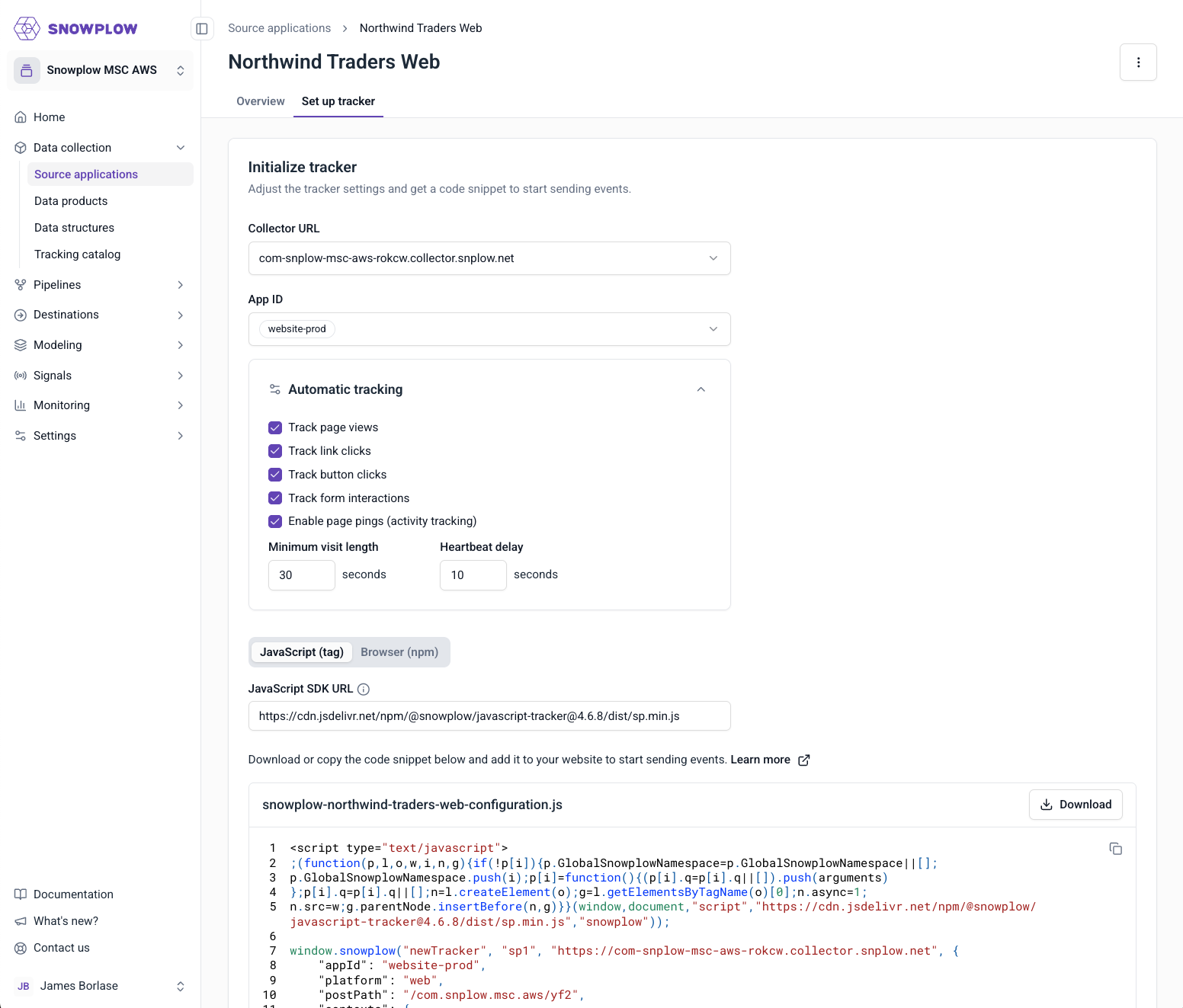Switch to Browser (npm) option
Image resolution: width=1183 pixels, height=1008 pixels.
point(399,652)
